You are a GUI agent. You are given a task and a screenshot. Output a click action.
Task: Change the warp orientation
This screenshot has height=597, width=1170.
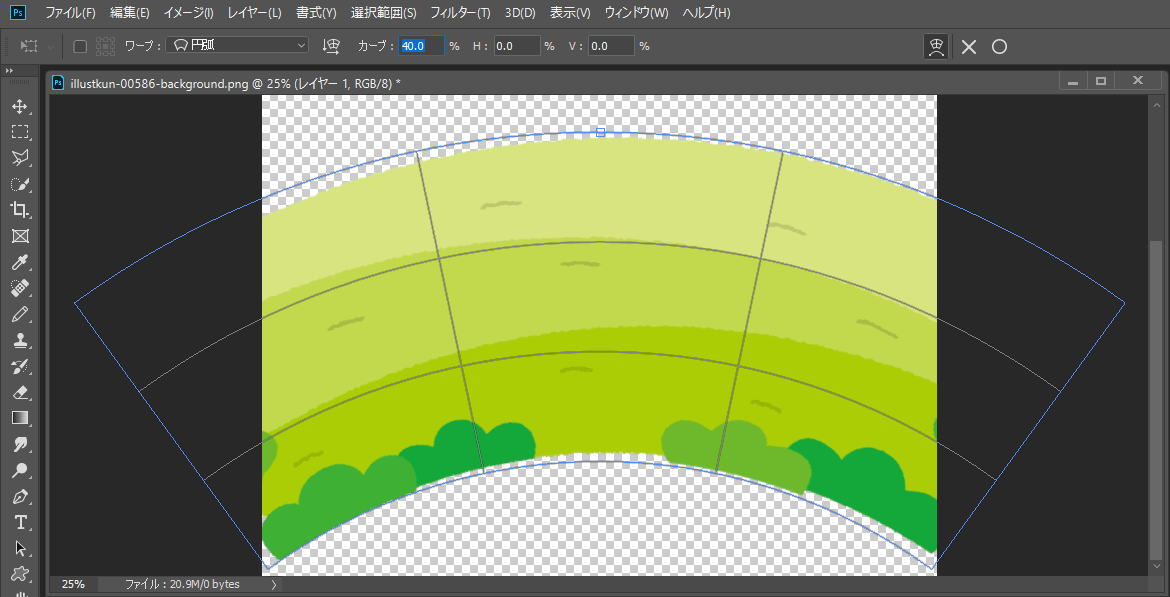click(x=331, y=46)
